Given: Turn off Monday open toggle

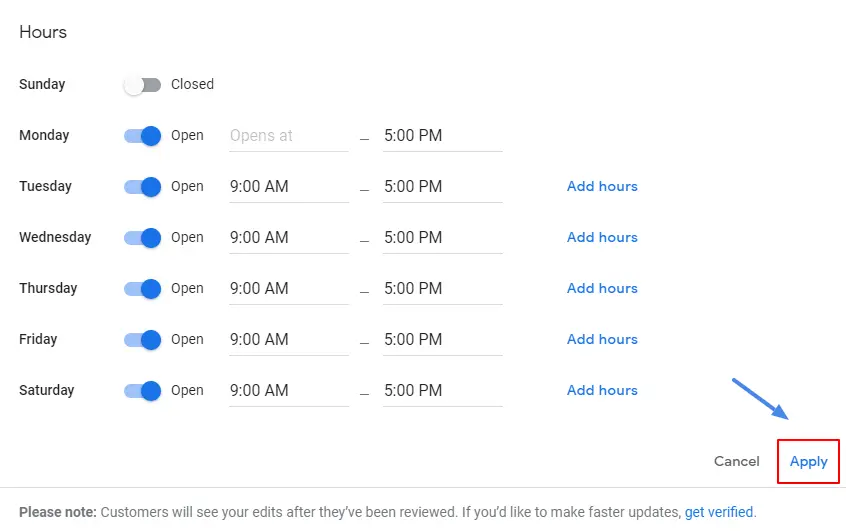Looking at the screenshot, I should pos(142,136).
